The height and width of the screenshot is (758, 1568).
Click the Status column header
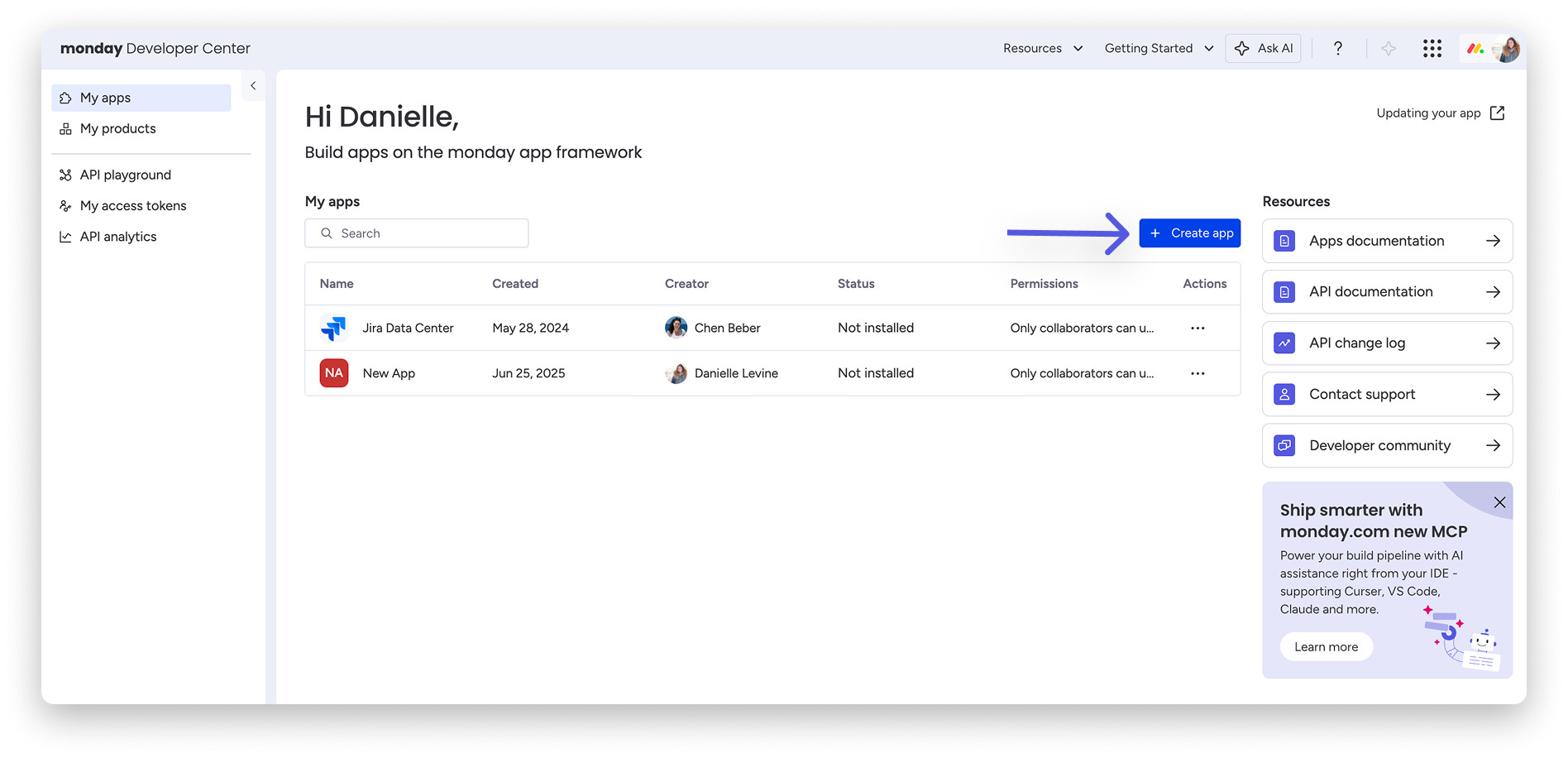856,284
